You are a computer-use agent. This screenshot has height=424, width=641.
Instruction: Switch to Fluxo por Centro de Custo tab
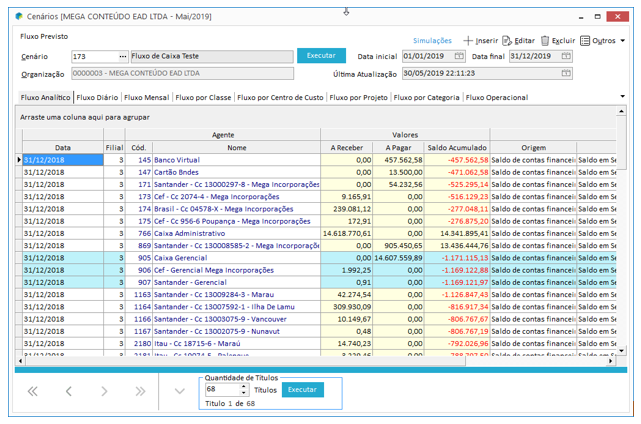pyautogui.click(x=281, y=98)
